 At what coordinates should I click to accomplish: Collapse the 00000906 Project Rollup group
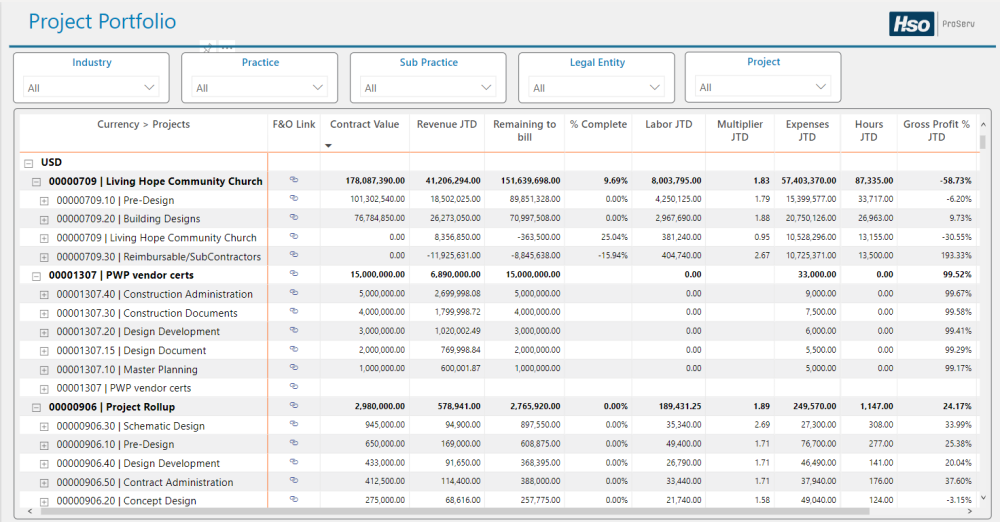[x=36, y=407]
